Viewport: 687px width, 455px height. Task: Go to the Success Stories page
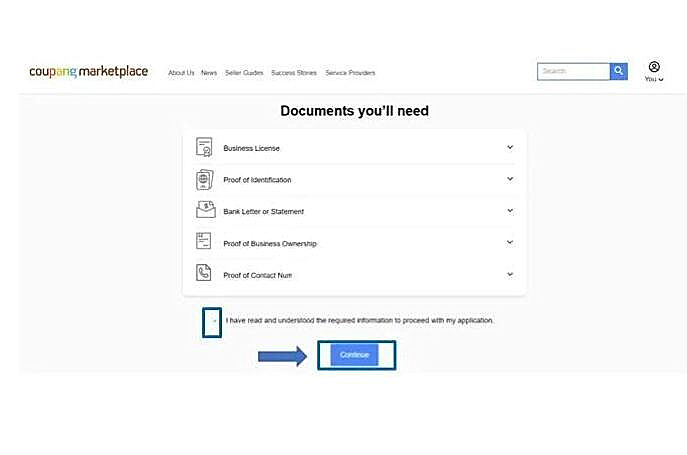294,73
